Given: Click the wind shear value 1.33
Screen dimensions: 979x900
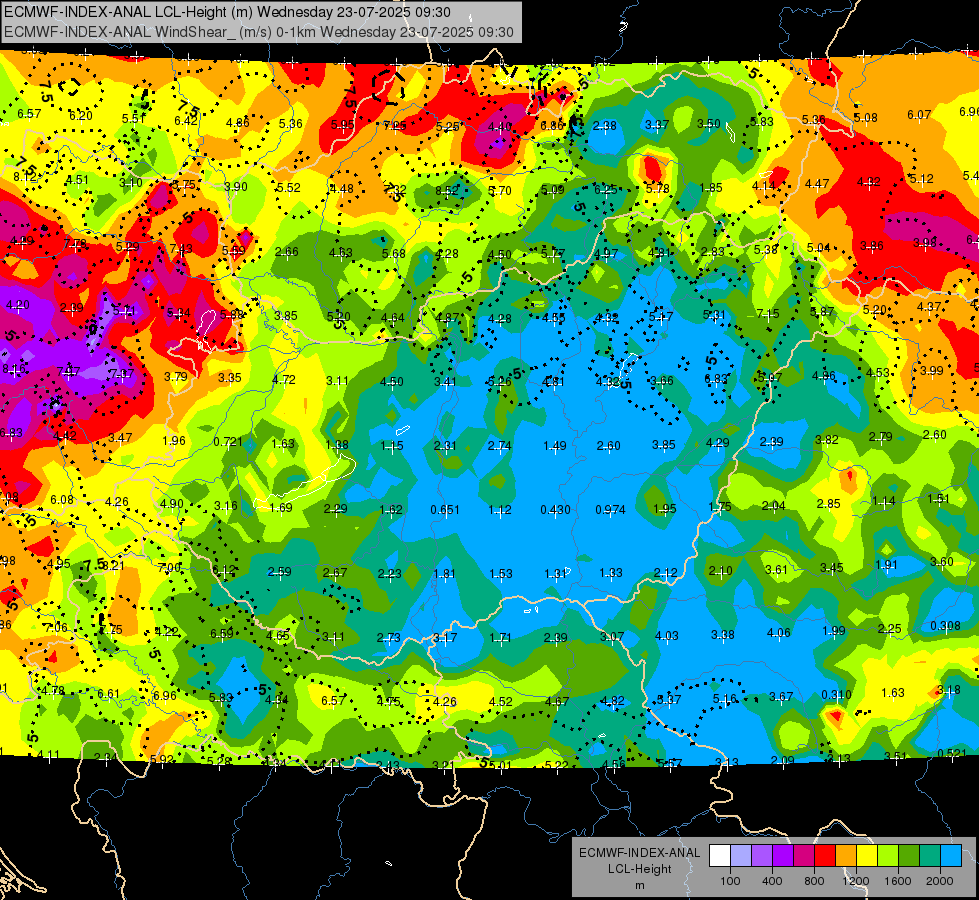Looking at the screenshot, I should pos(611,573).
